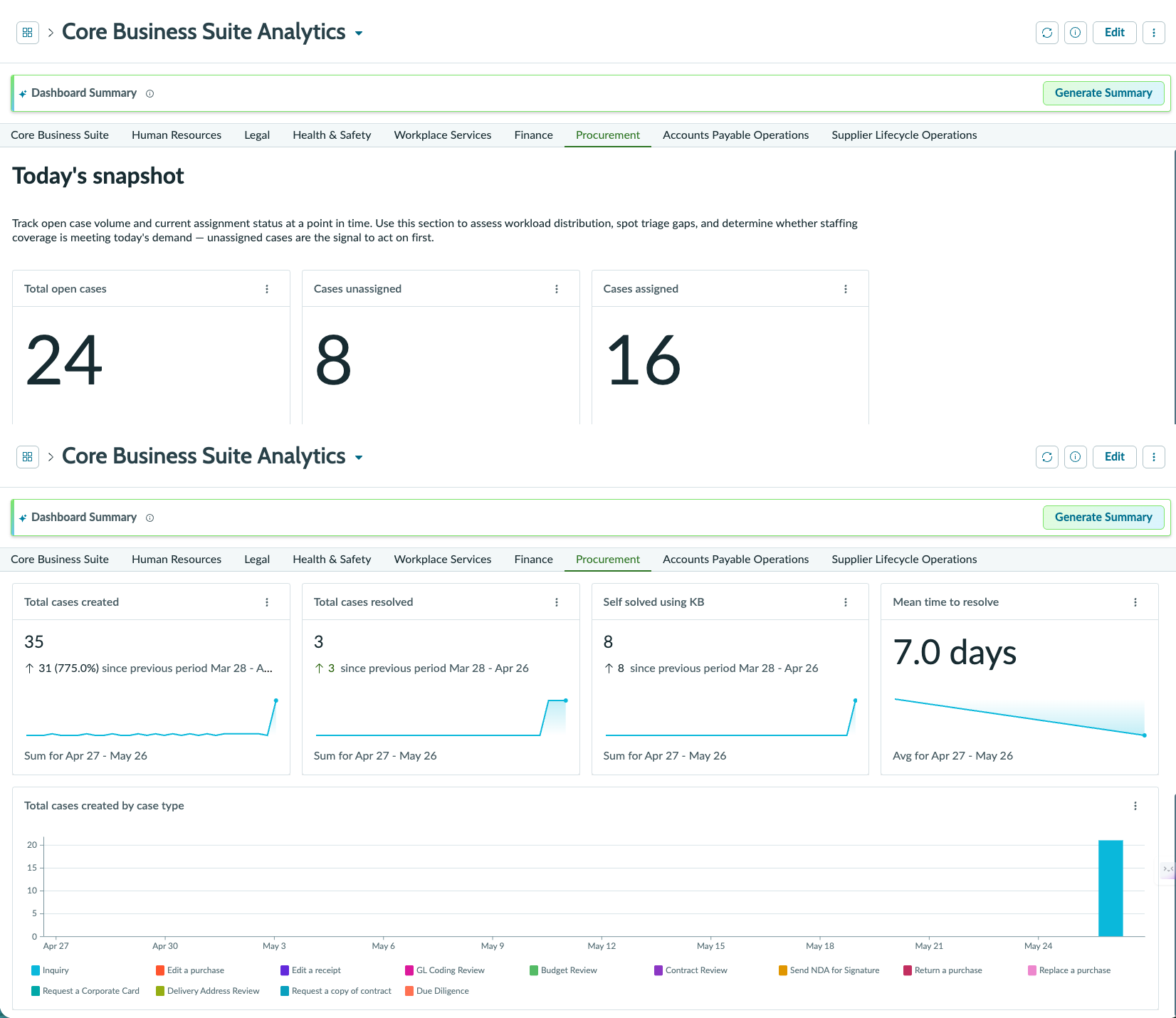
Task: Click the breadcrumb chevron in the upper header
Action: pos(51,33)
